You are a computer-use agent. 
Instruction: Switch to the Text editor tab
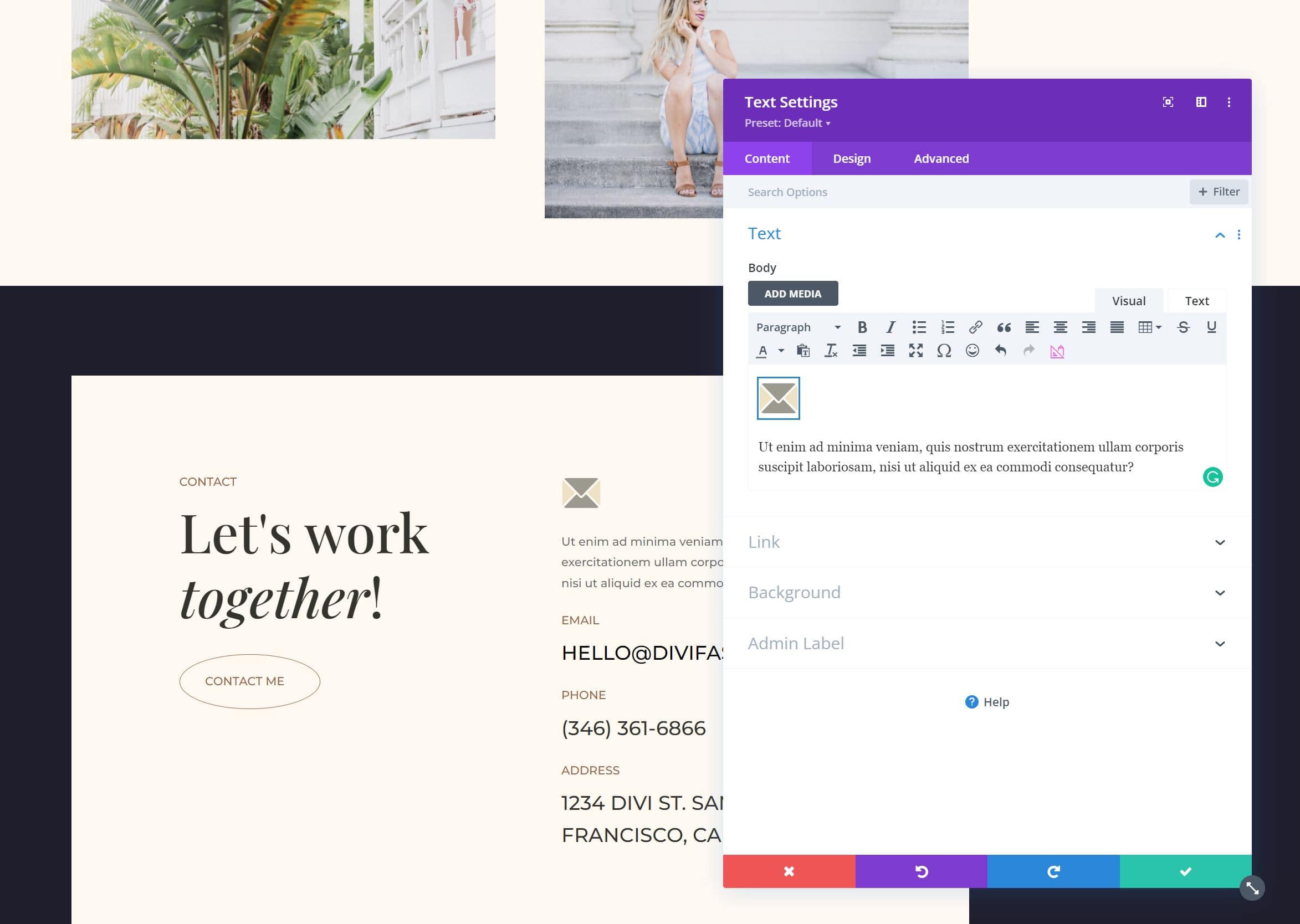(1196, 300)
